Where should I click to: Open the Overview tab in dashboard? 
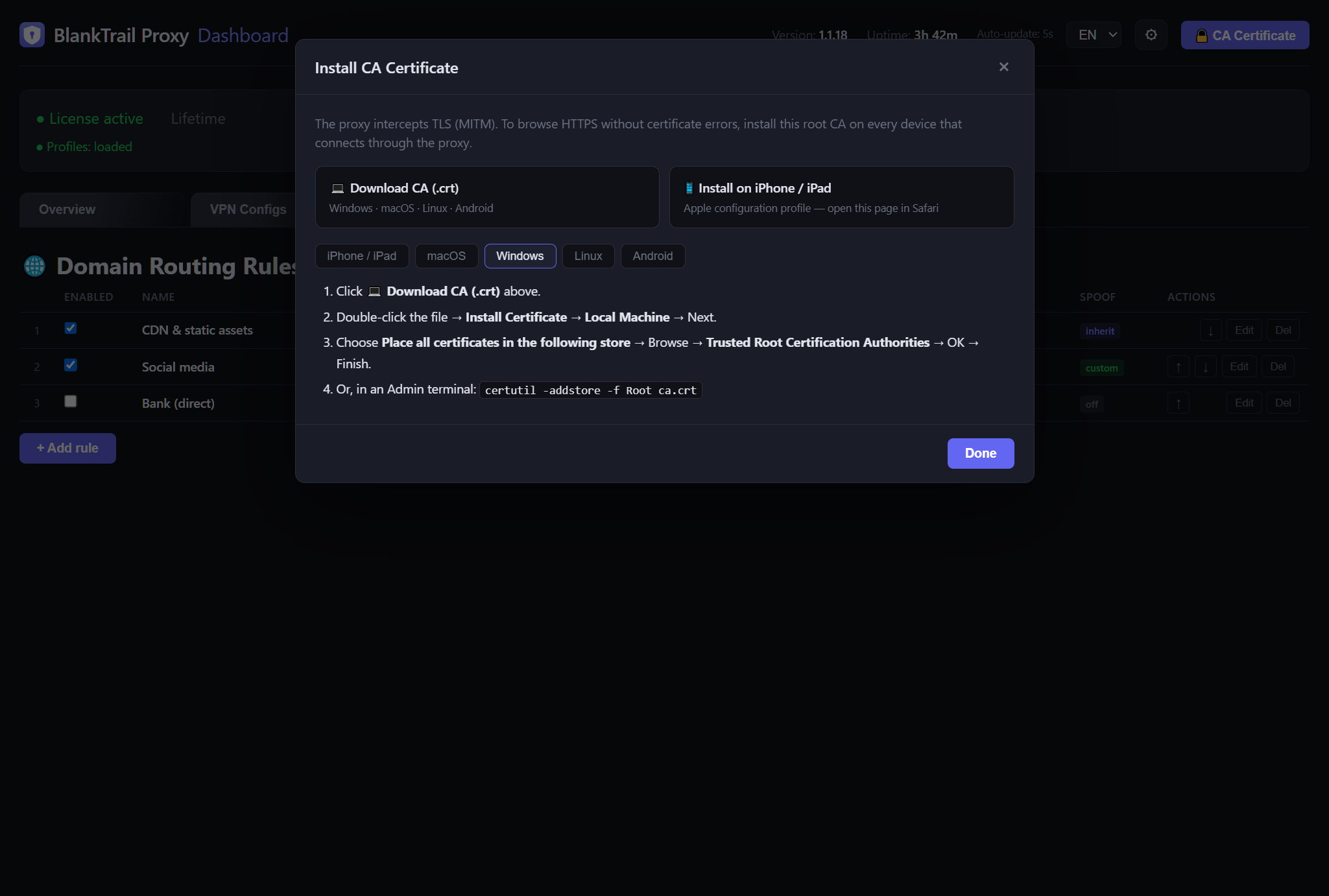click(102, 209)
